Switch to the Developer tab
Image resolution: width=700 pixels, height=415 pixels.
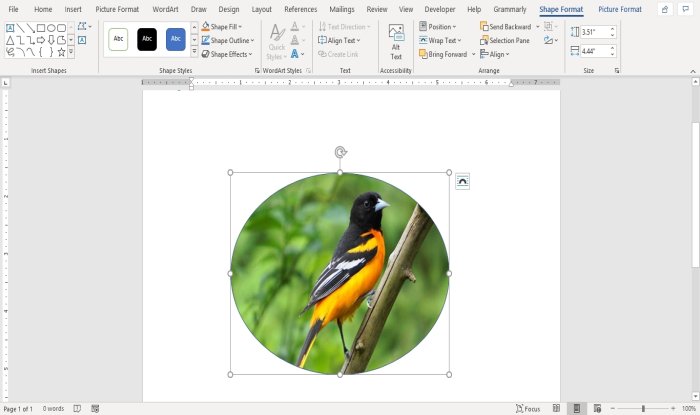point(440,9)
